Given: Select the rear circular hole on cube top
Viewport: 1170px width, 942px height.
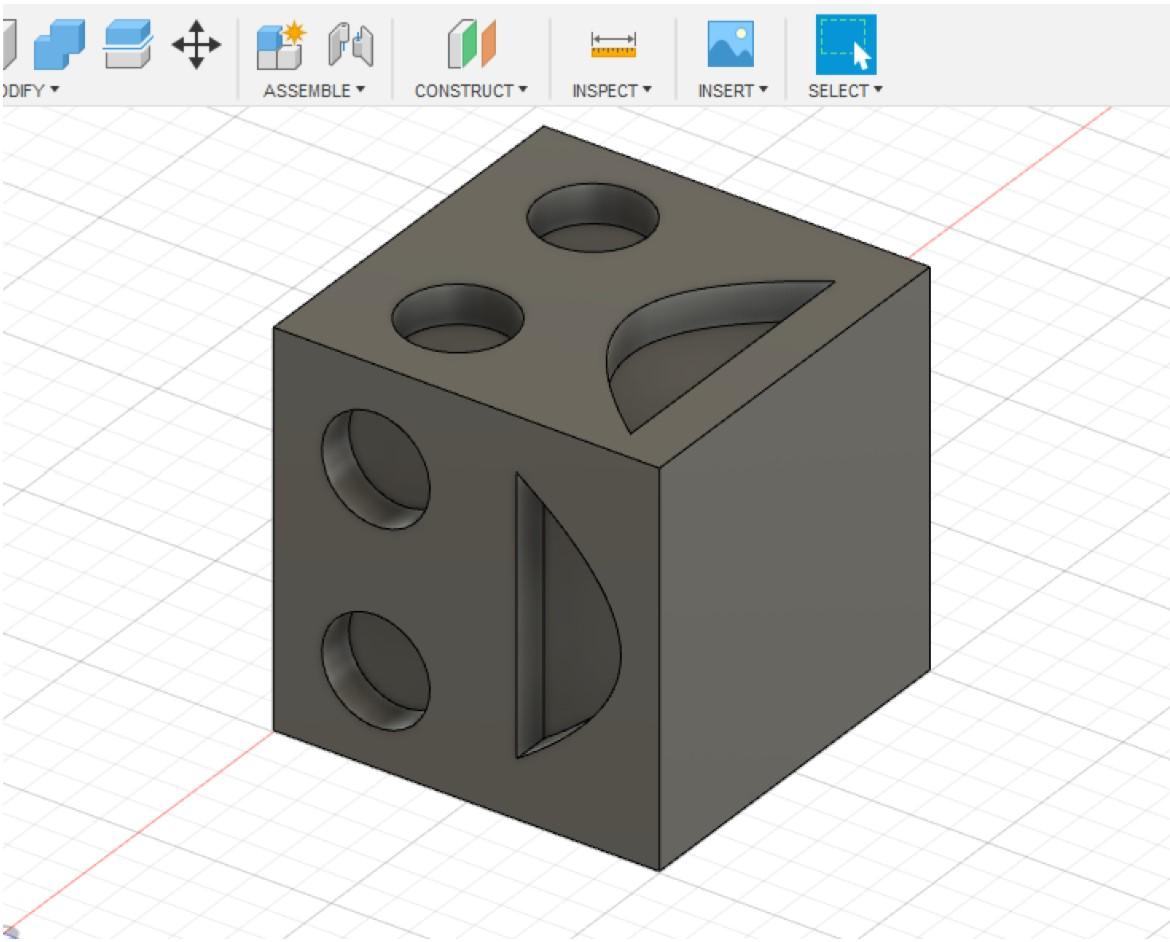Looking at the screenshot, I should pyautogui.click(x=593, y=218).
